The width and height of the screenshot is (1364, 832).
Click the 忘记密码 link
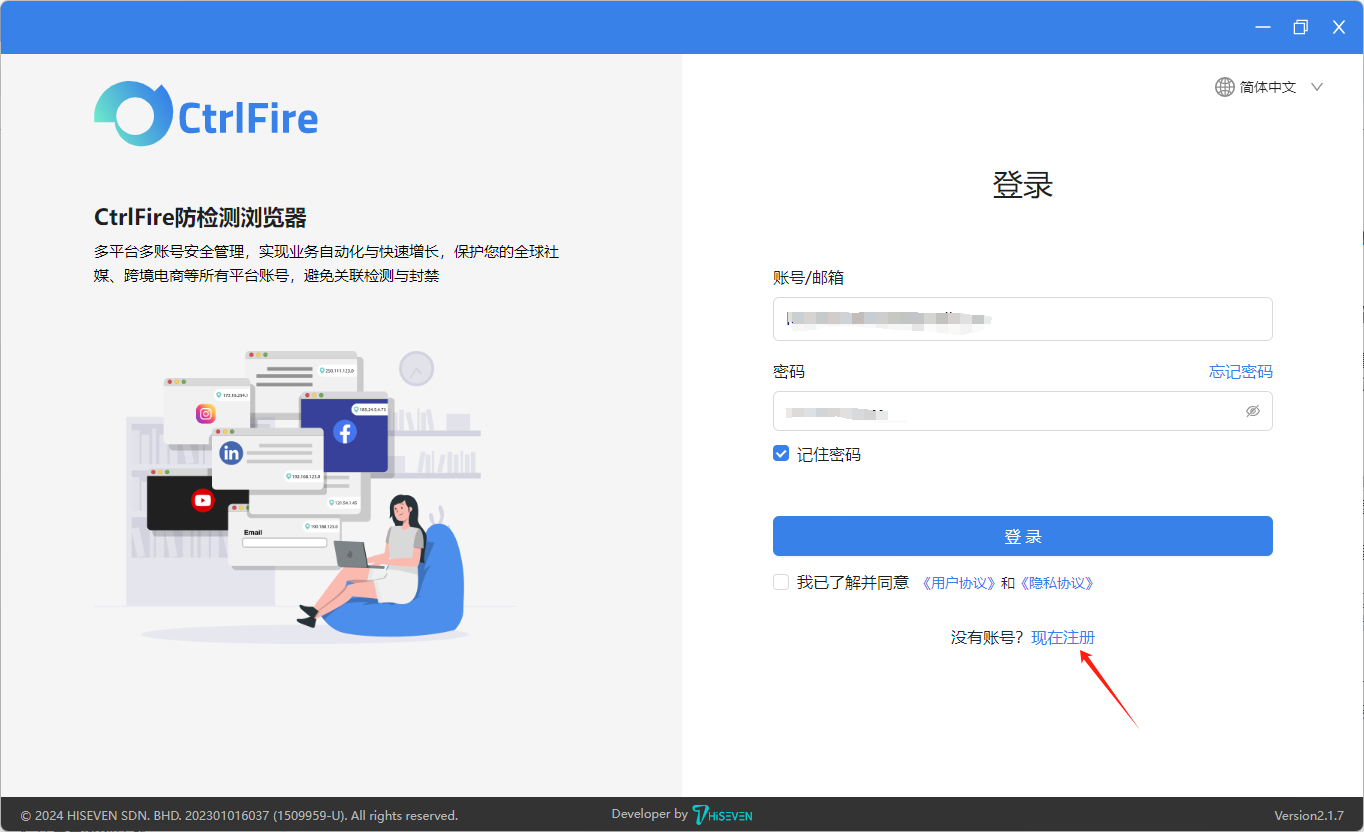pos(1240,372)
